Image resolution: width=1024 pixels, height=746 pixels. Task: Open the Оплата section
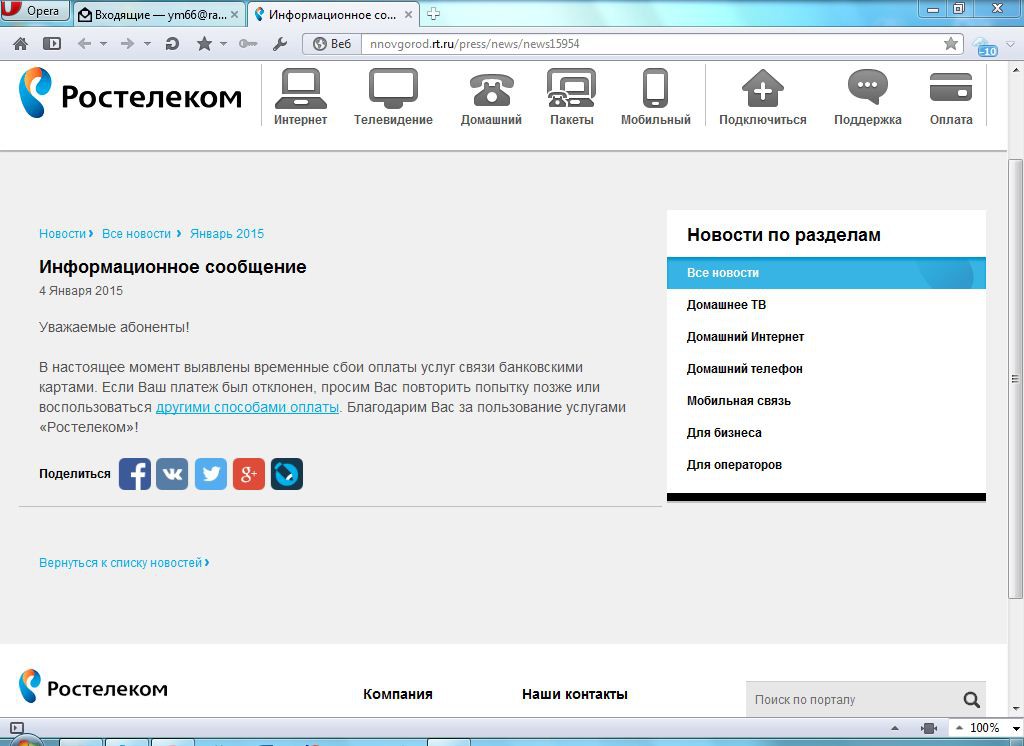click(951, 97)
